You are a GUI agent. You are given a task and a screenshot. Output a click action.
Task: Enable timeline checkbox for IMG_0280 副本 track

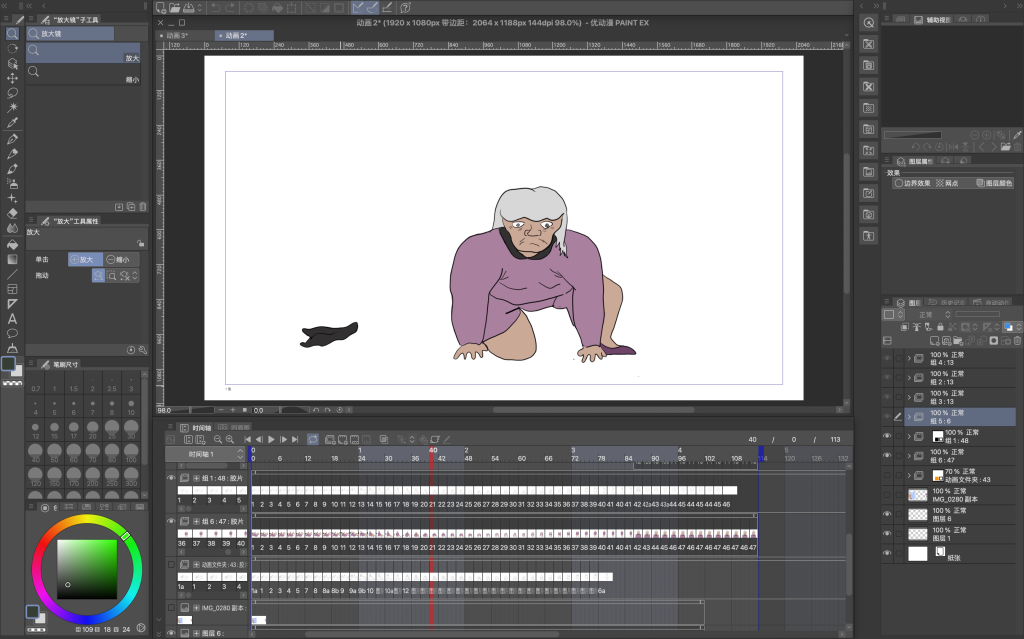pos(171,608)
